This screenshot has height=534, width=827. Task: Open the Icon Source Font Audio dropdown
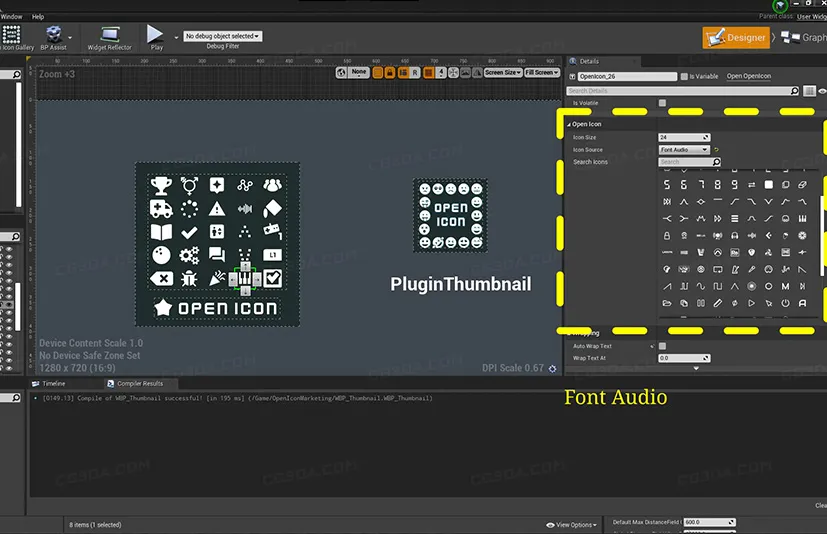point(684,150)
